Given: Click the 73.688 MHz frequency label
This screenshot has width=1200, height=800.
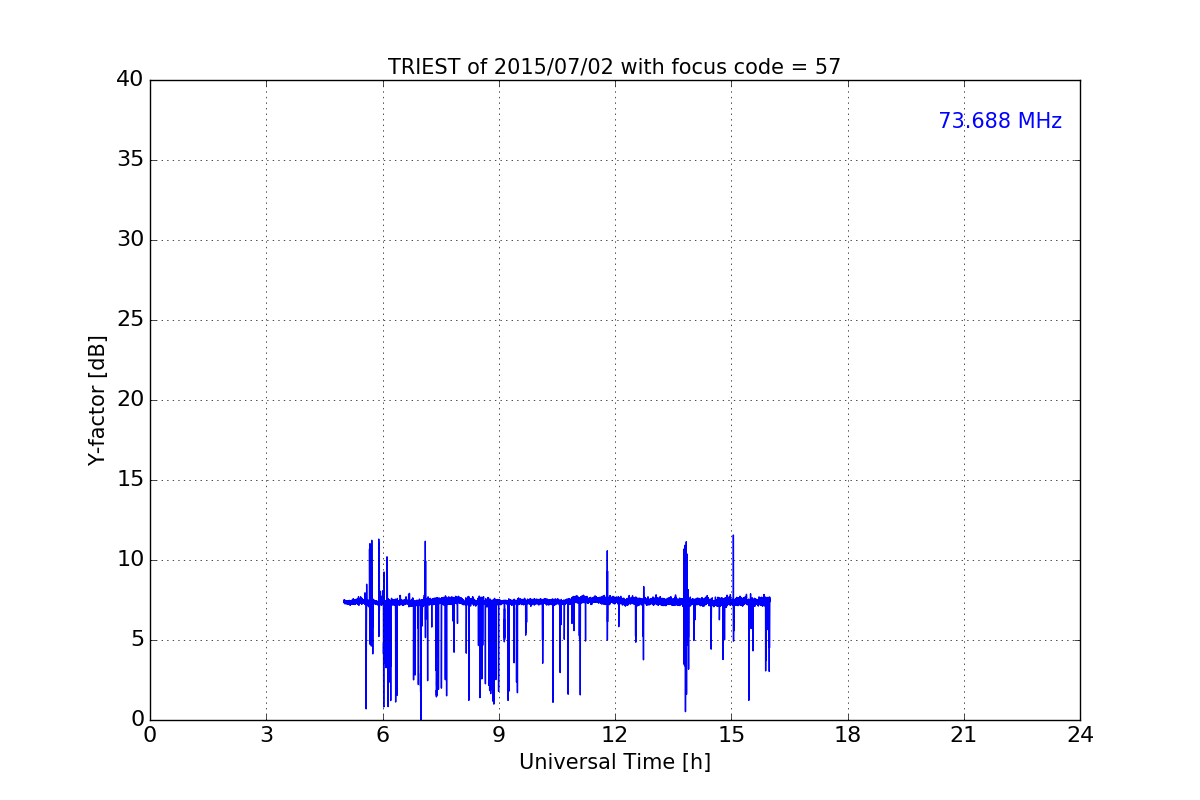Looking at the screenshot, I should point(1000,121).
